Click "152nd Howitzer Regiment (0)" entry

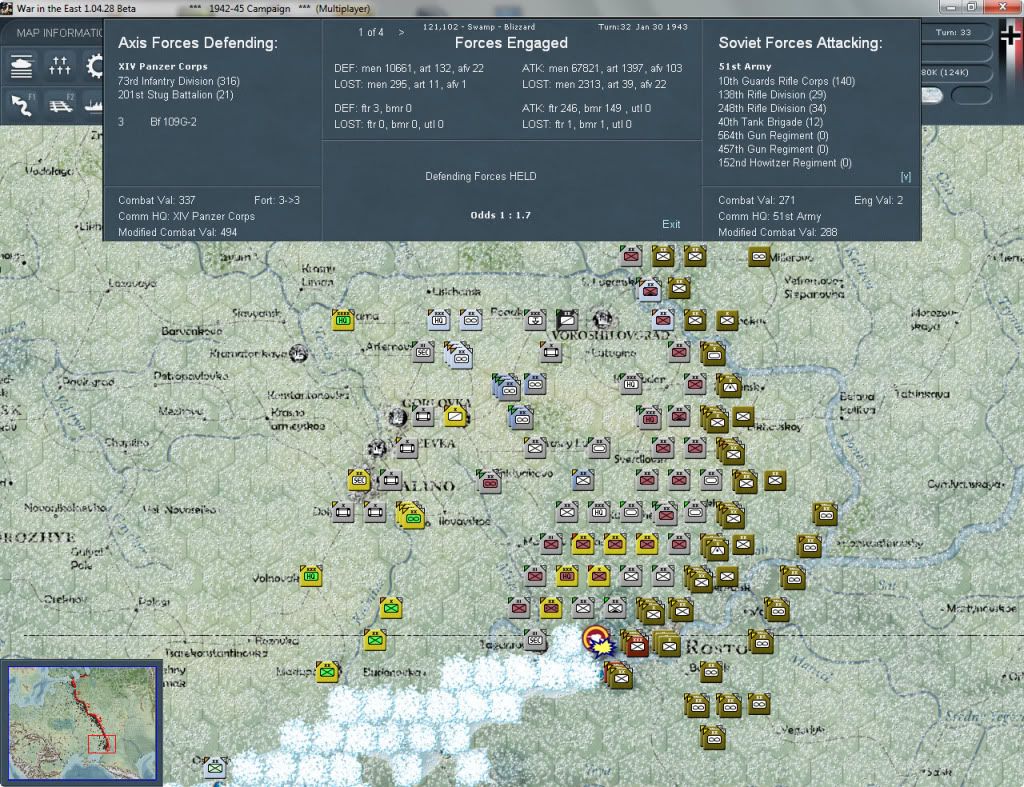click(x=784, y=163)
